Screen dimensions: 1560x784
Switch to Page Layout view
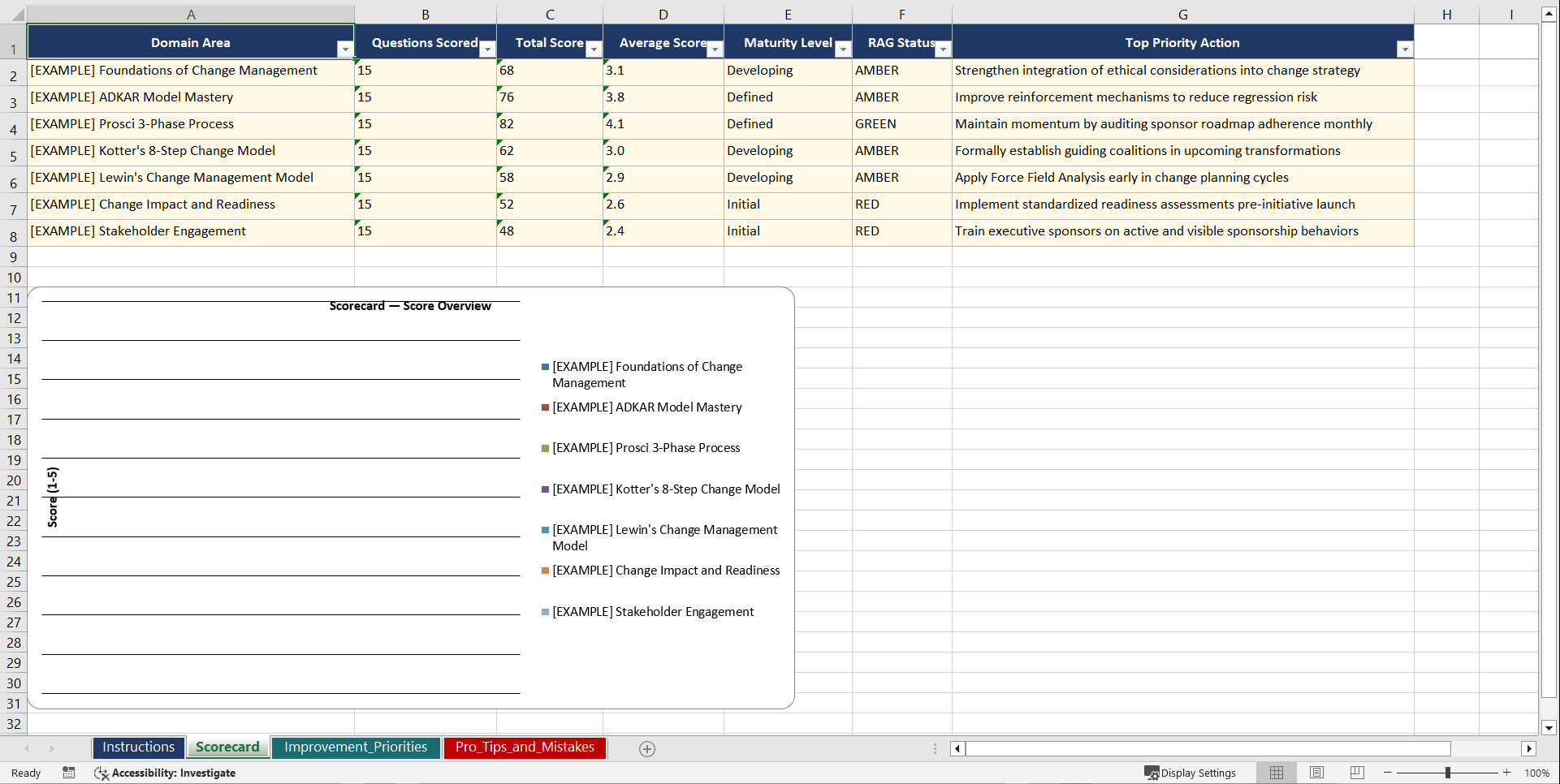1316,773
